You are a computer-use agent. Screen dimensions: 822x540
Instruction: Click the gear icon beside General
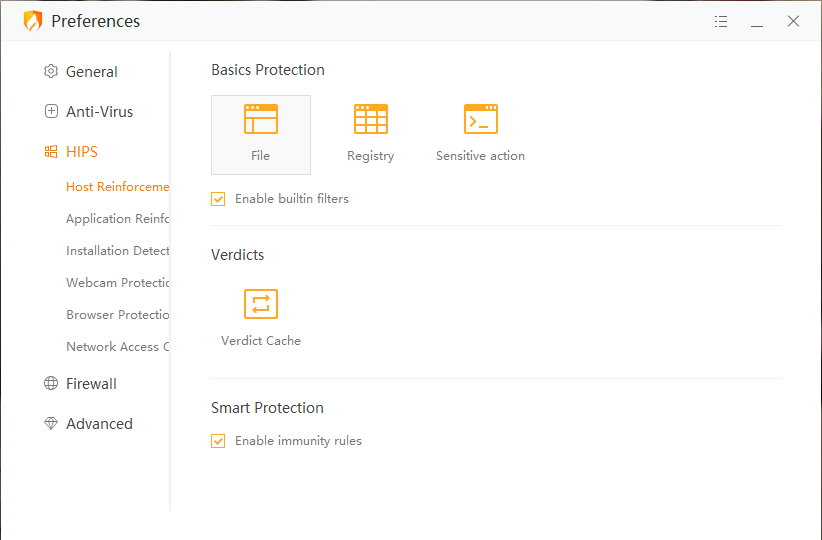[x=51, y=72]
